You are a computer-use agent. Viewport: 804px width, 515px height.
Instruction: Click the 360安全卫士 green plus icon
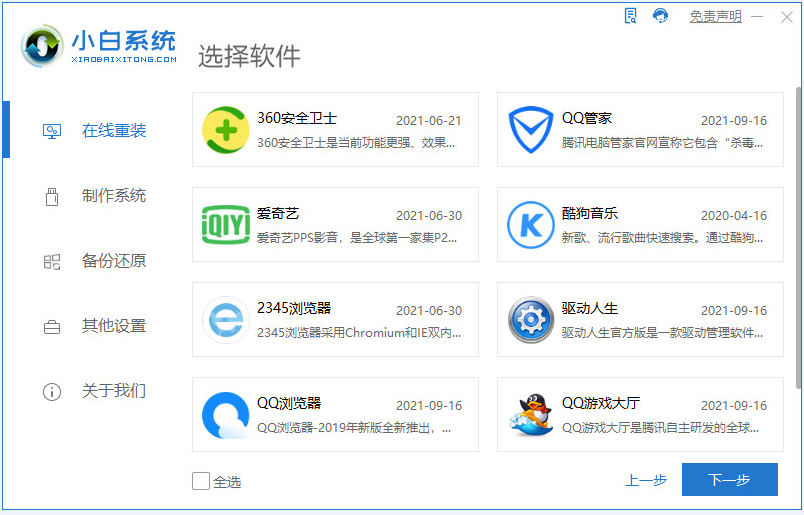226,130
